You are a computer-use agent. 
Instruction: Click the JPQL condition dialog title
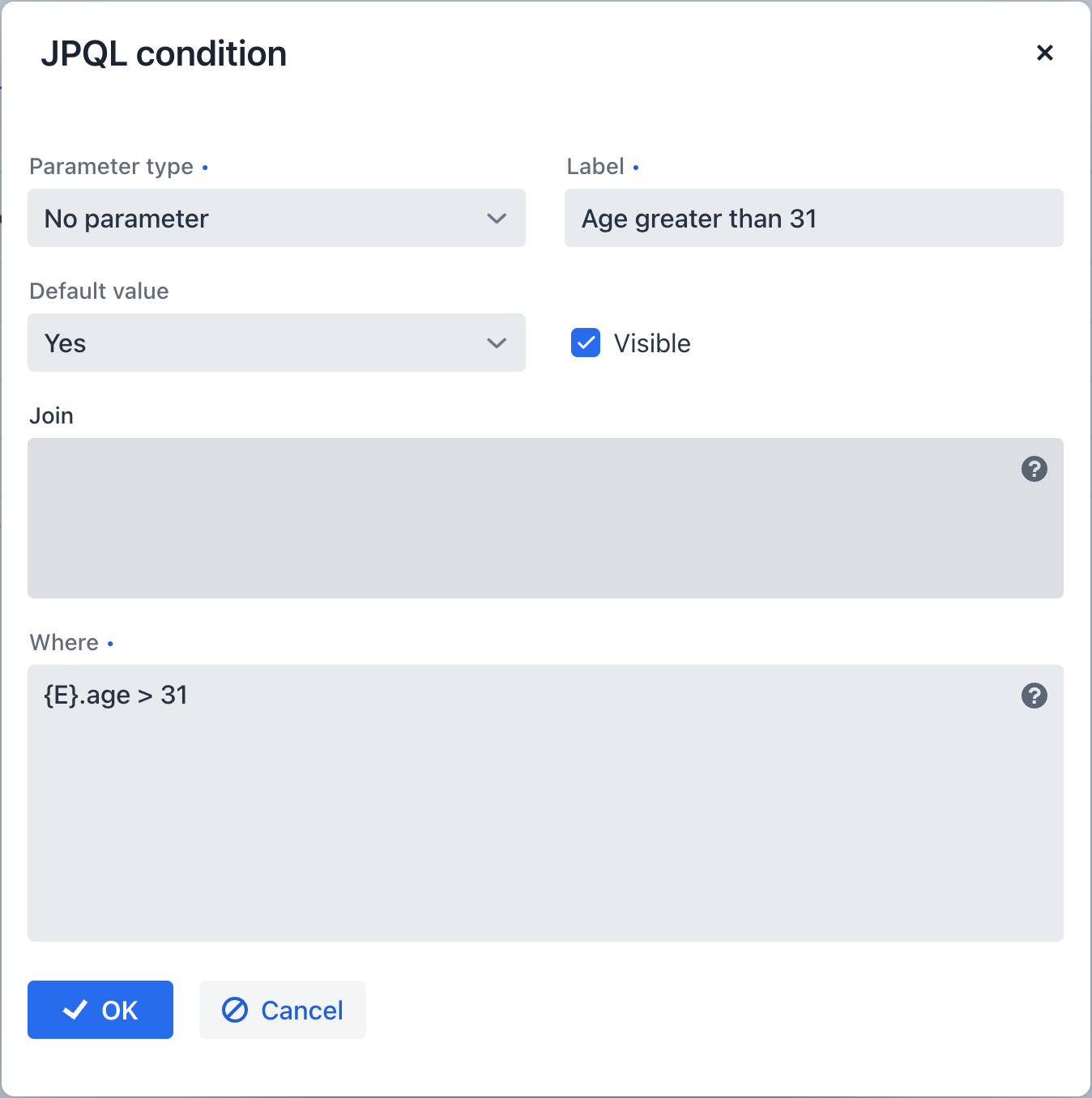tap(164, 53)
